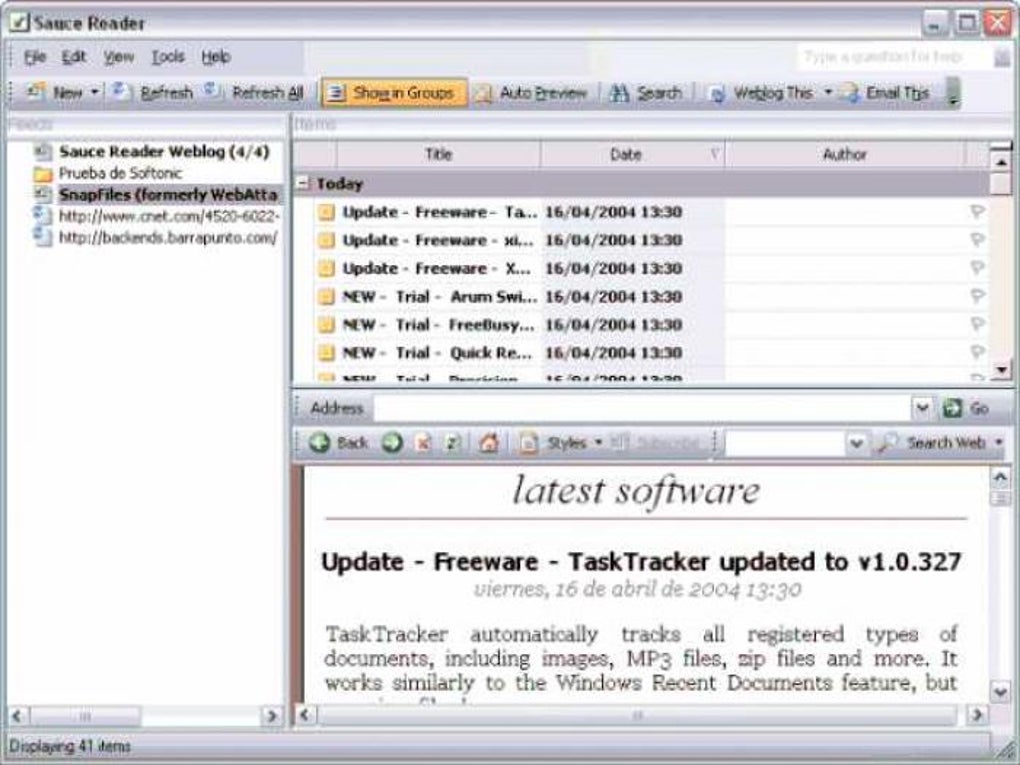Click the Type a question for help box

894,57
